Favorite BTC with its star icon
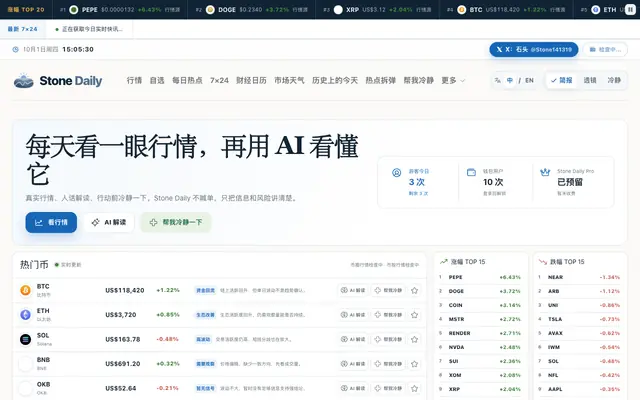This screenshot has height=400, width=640. pos(414,290)
